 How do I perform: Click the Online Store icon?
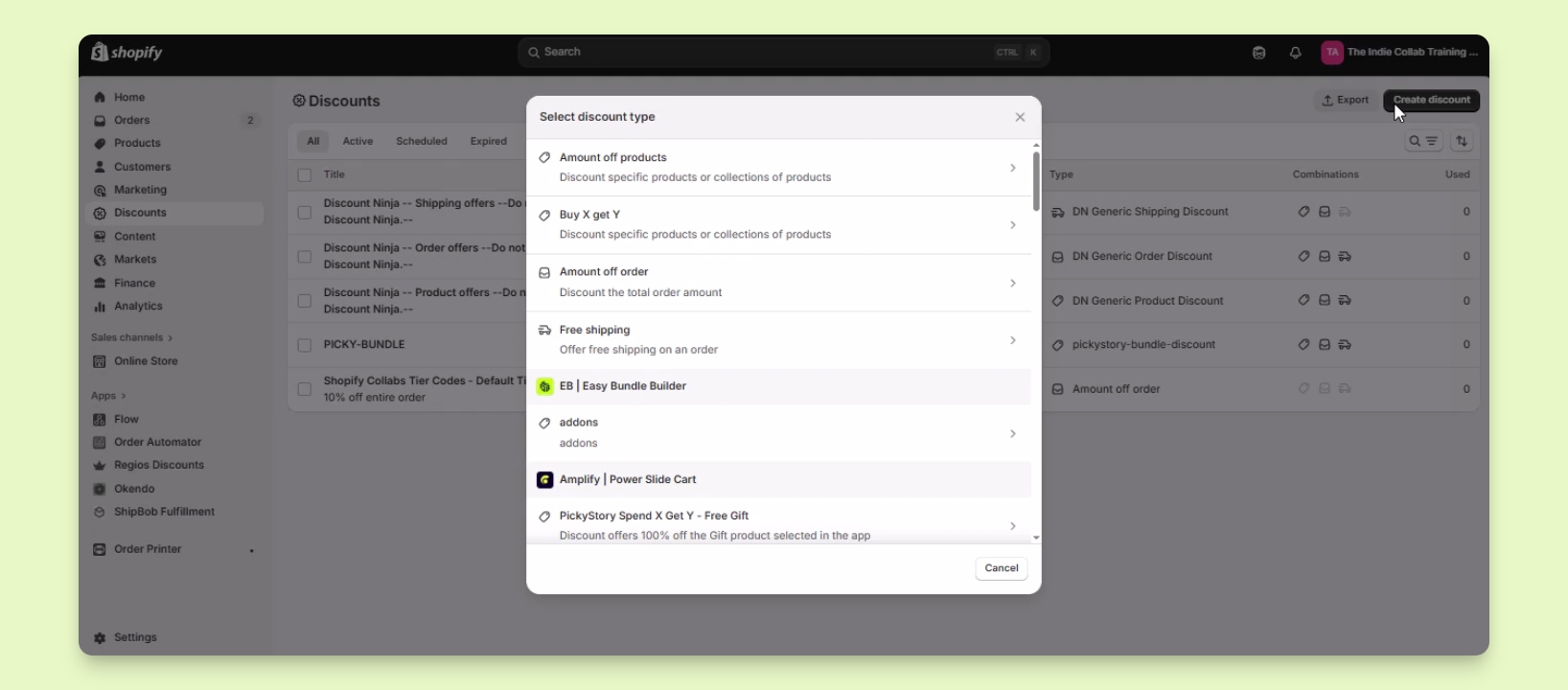100,361
